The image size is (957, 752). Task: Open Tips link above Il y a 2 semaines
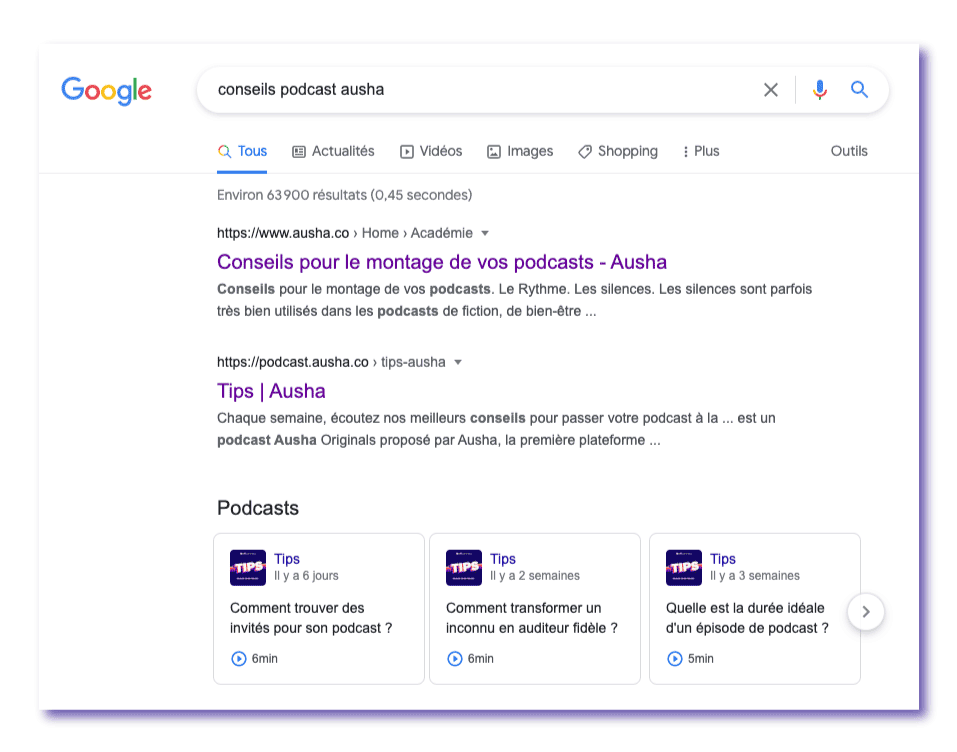pos(503,559)
